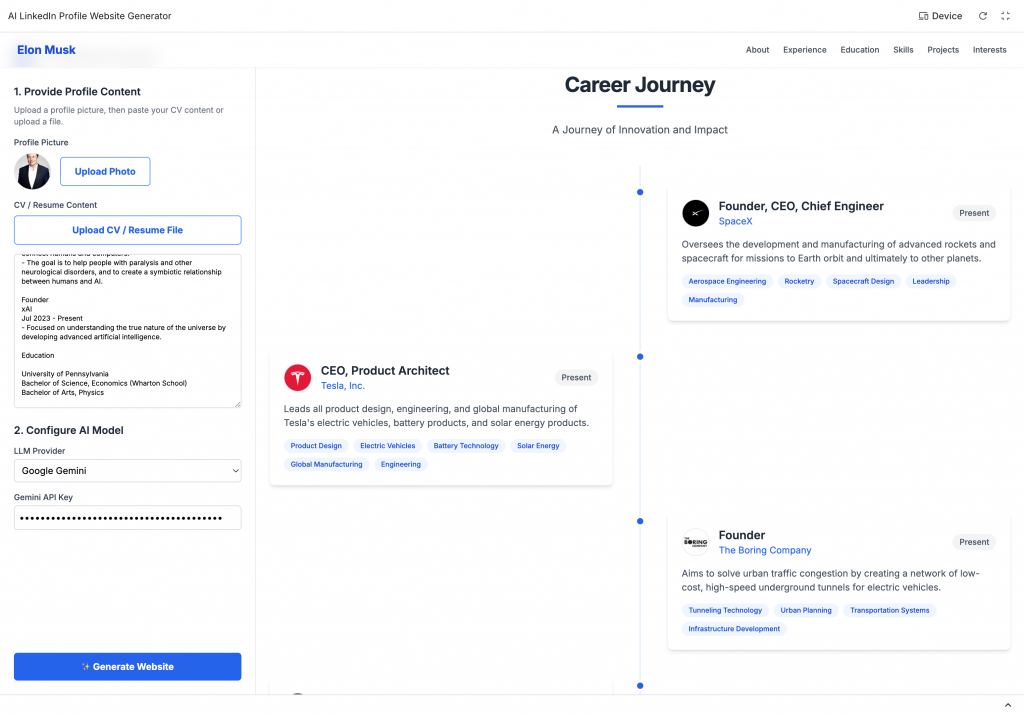
Task: Click the Aerospace Engineering tag
Action: pyautogui.click(x=727, y=281)
